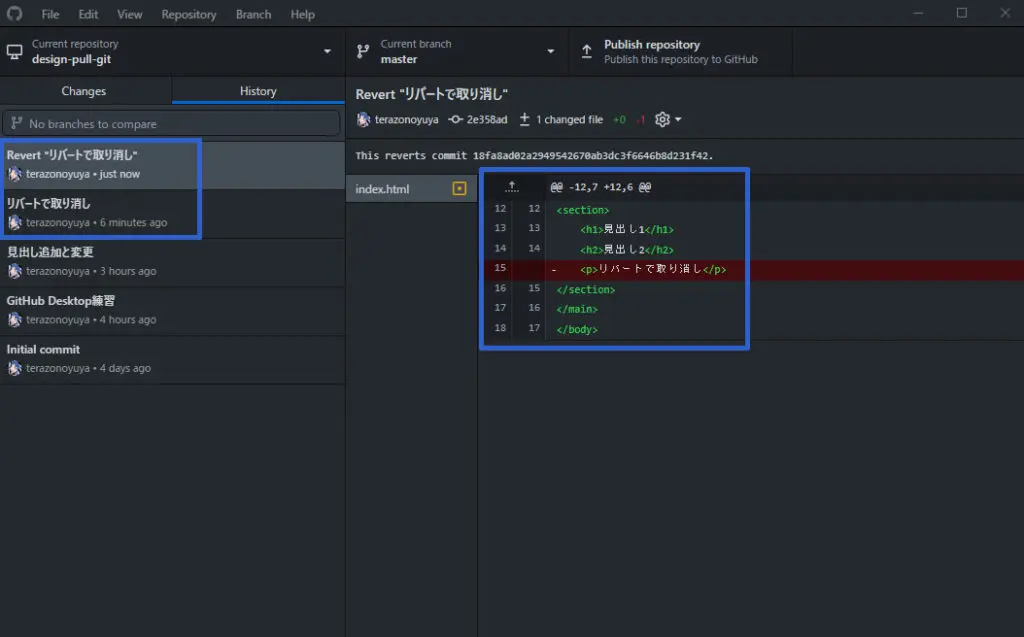
Task: Expand the Current branch master dropdown
Action: pos(457,52)
